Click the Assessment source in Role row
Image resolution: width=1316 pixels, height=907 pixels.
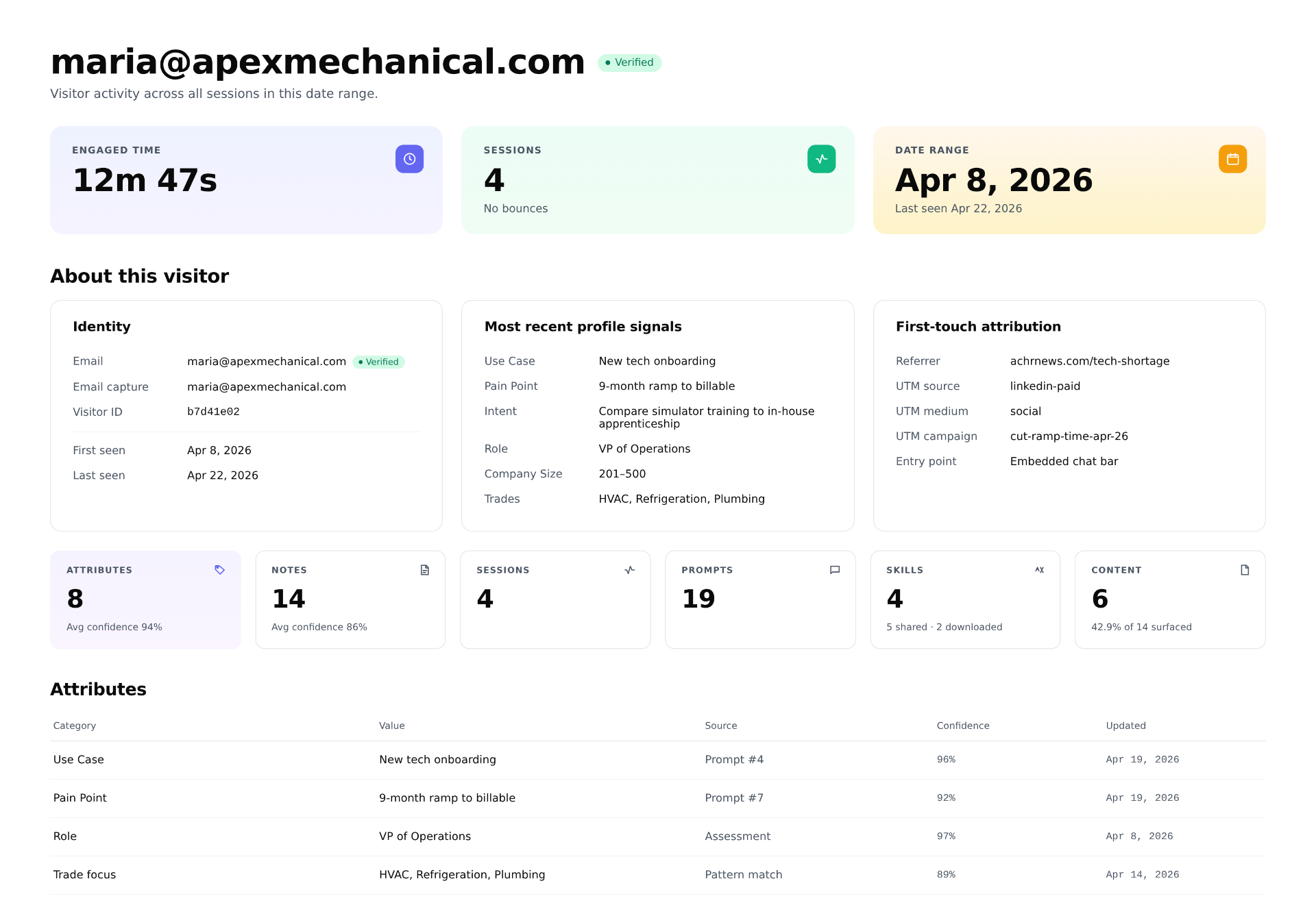click(738, 836)
